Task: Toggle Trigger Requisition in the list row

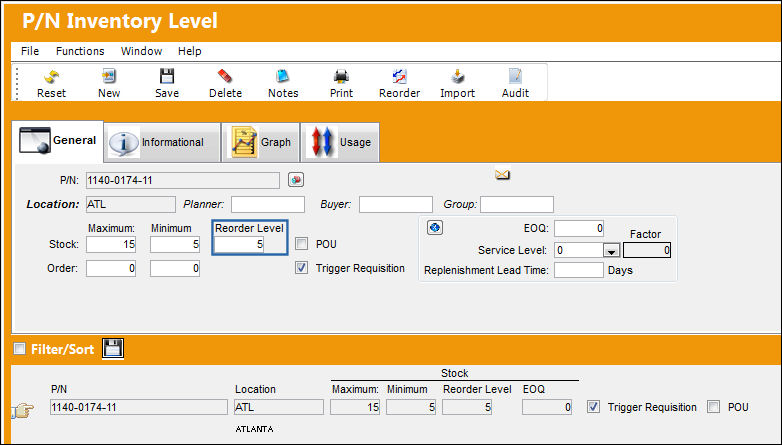Action: (x=593, y=407)
